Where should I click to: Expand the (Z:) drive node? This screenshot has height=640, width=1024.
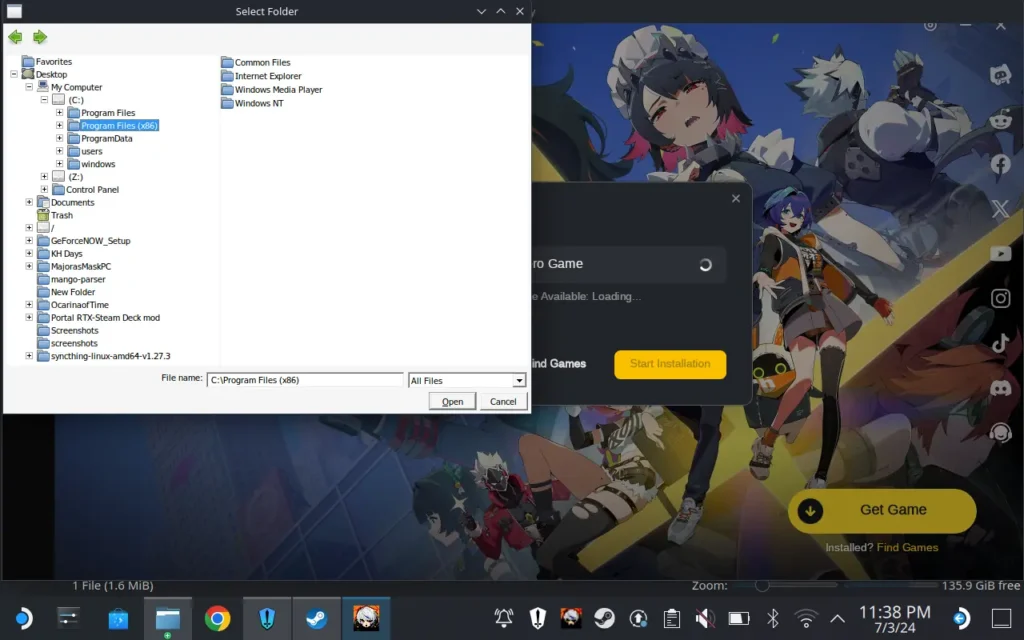(44, 177)
